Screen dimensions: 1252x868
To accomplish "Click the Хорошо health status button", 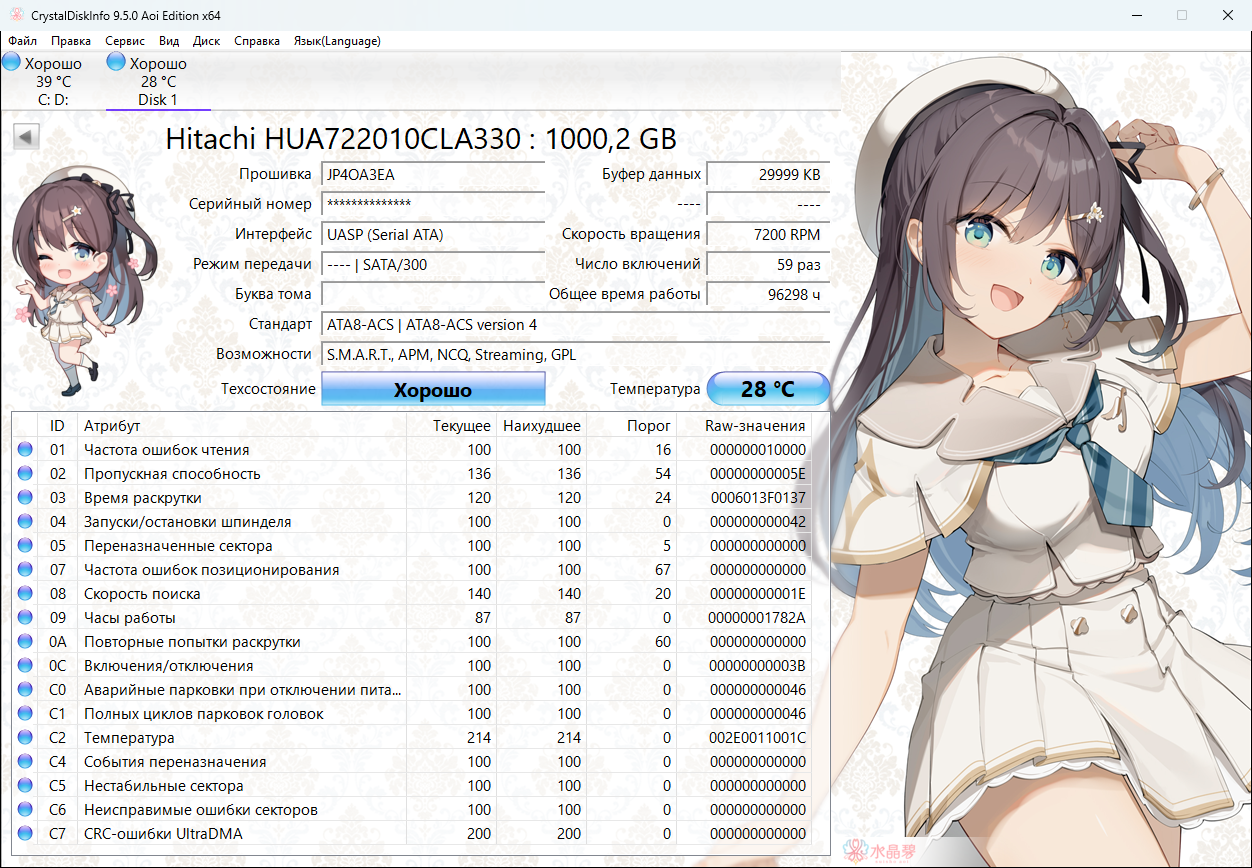I will pyautogui.click(x=432, y=390).
